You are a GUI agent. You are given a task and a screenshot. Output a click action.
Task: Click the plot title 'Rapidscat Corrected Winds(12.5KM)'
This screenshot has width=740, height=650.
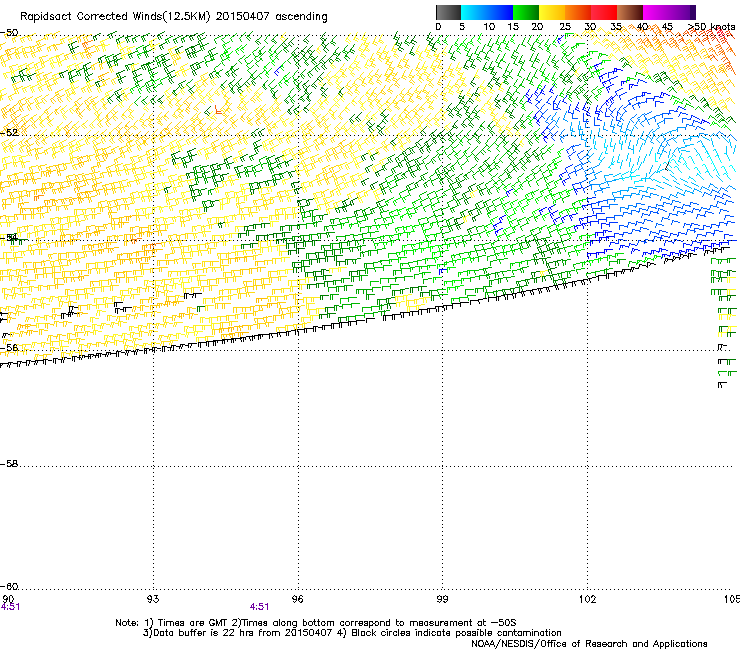tap(115, 17)
